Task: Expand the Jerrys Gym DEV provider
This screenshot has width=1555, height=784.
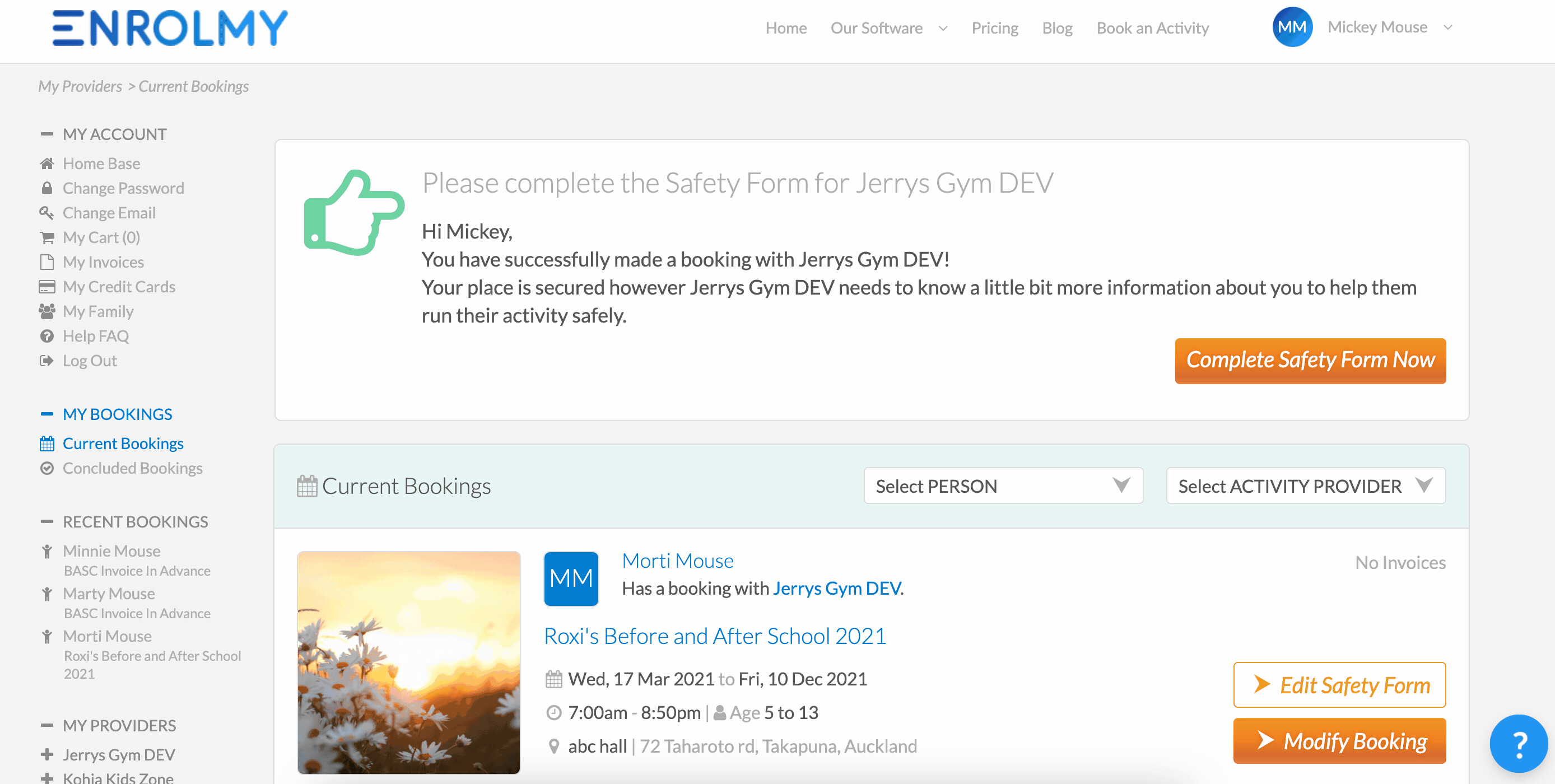Action: coord(46,754)
